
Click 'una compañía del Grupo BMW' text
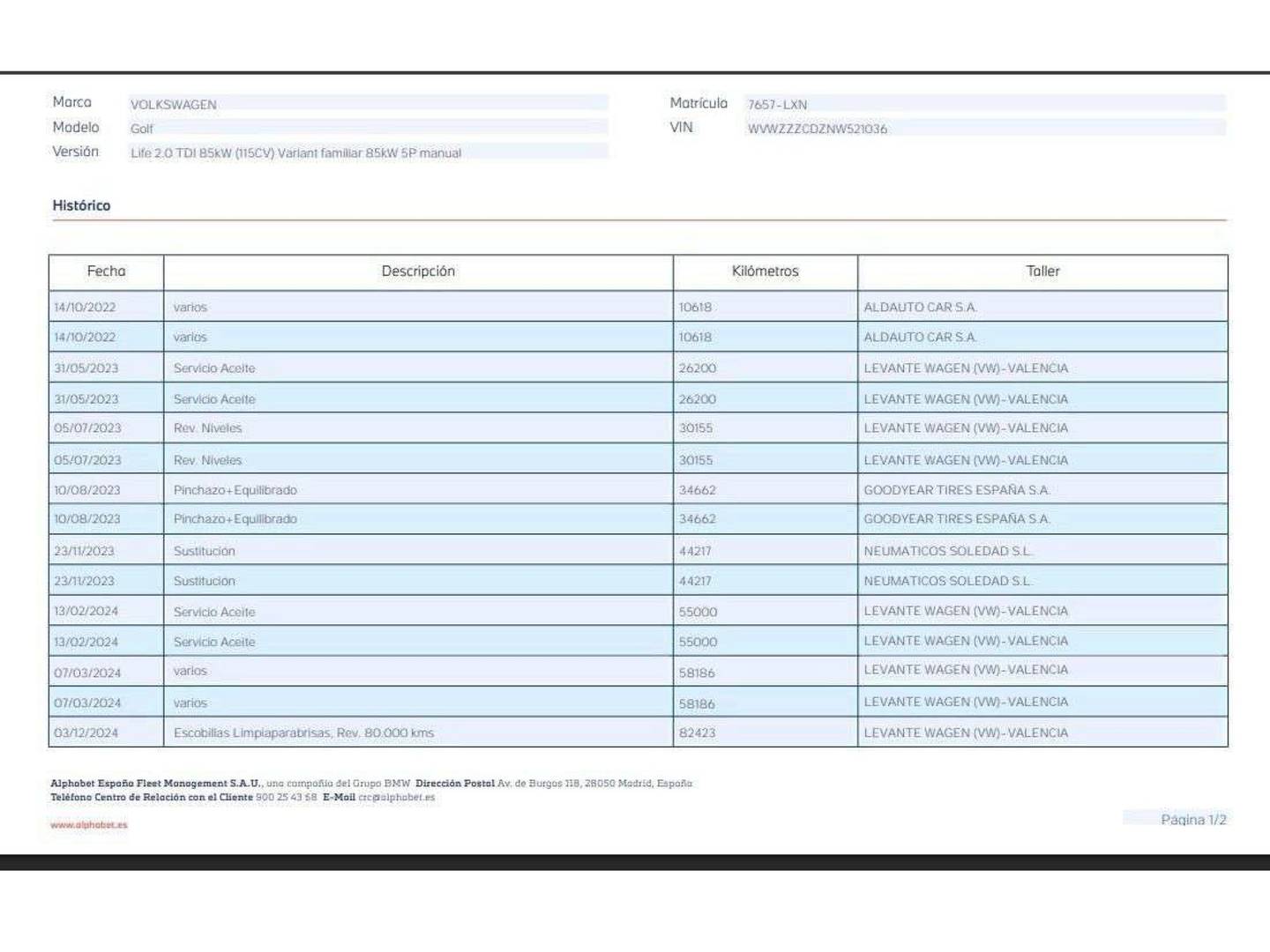click(339, 784)
